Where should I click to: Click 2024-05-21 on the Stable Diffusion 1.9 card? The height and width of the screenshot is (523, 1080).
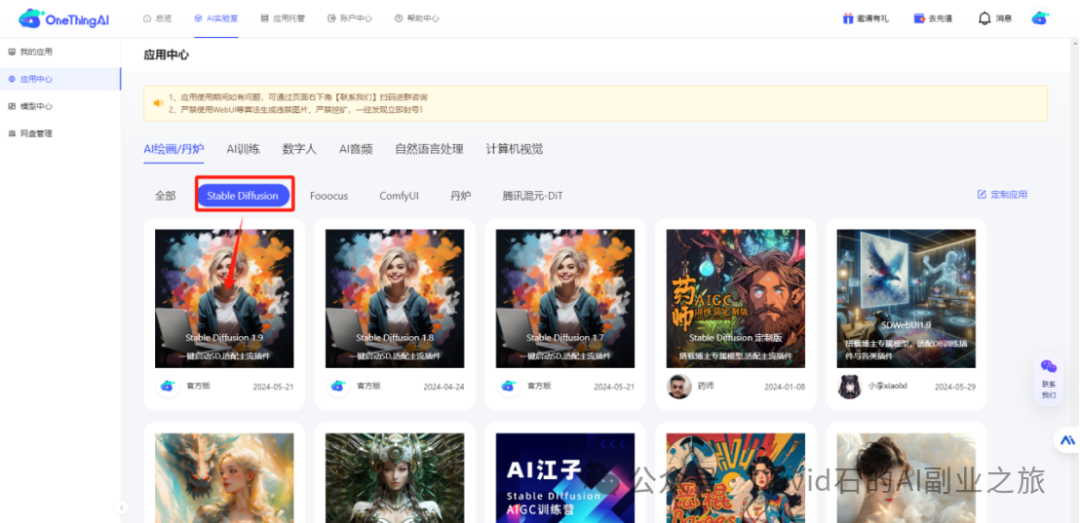(x=273, y=387)
